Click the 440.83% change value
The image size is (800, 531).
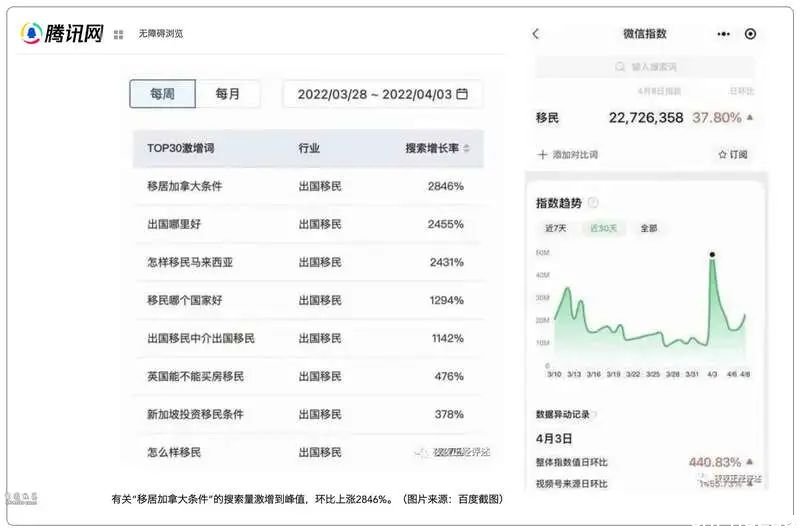click(715, 462)
